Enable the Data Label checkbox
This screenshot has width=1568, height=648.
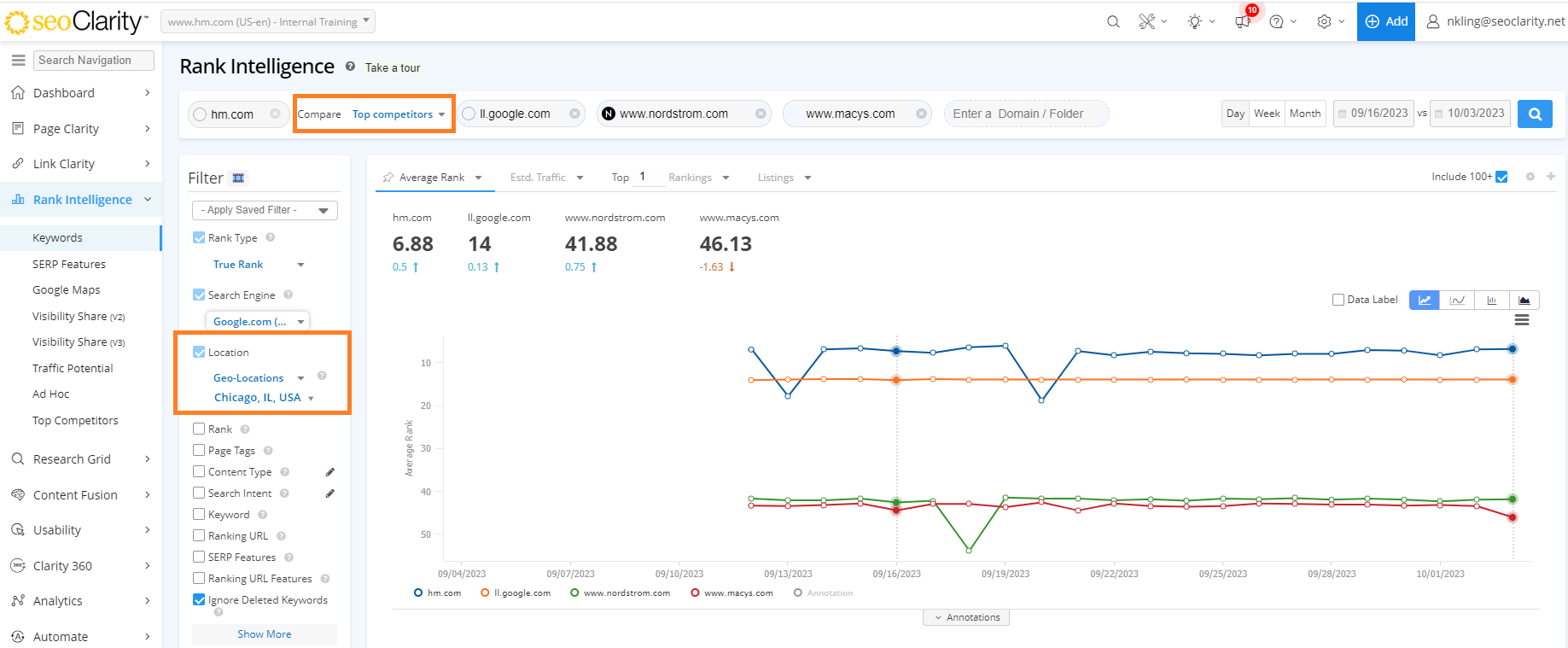[1338, 300]
